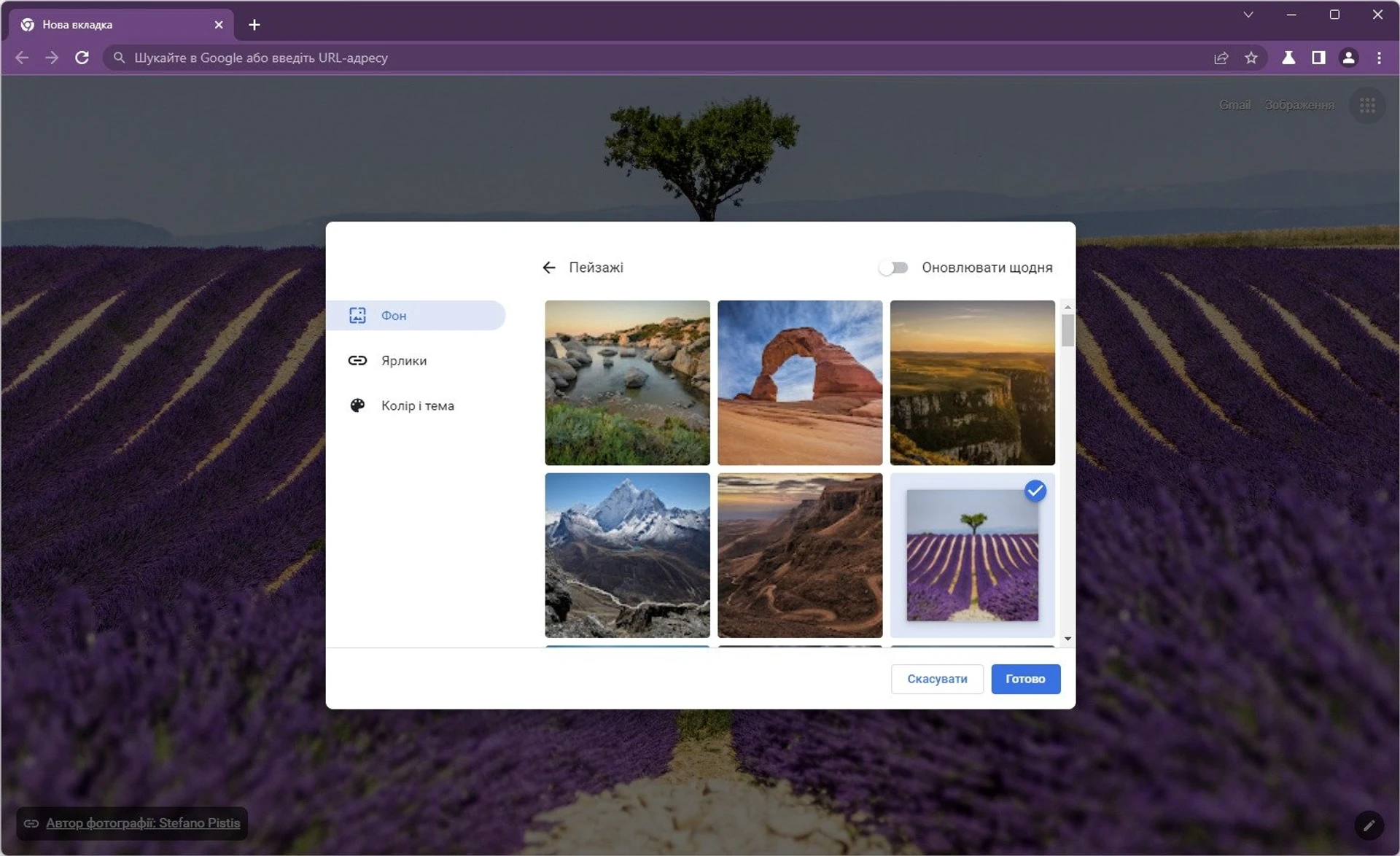Image resolution: width=1400 pixels, height=856 pixels.
Task: Deselect the lavender field background checkmark
Action: [1035, 491]
